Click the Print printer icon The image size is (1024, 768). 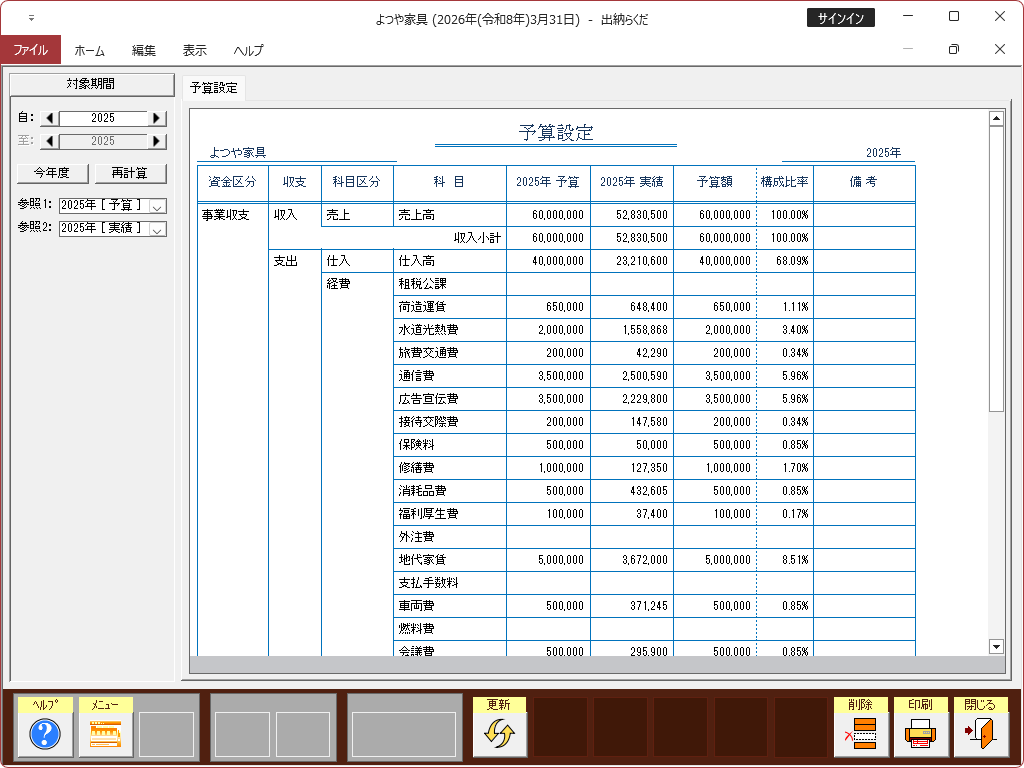coord(920,735)
